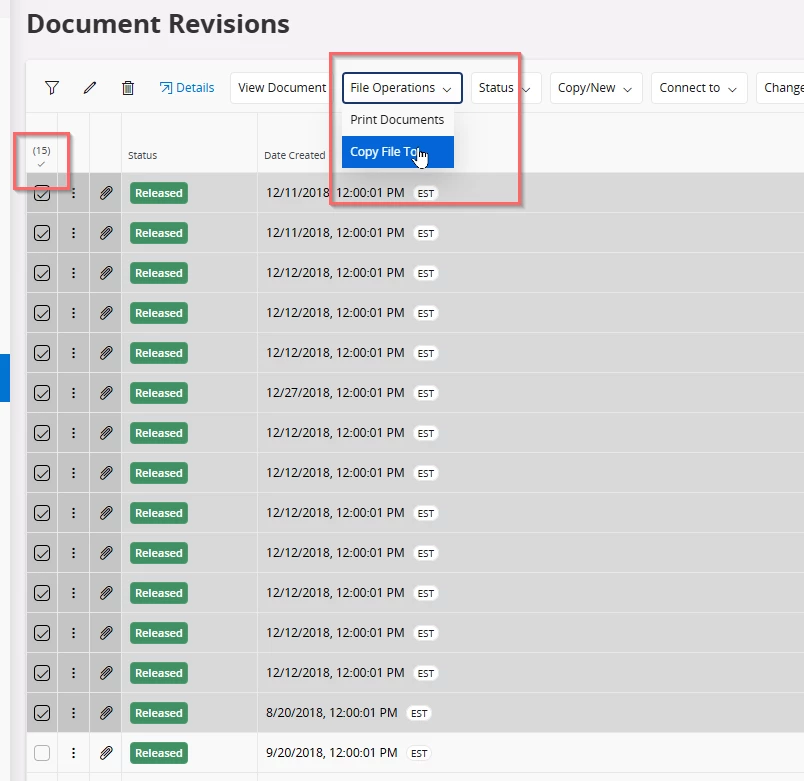This screenshot has height=781, width=804.
Task: Select the date 8/20/2018, 12:00:01 PM
Action: 332,713
